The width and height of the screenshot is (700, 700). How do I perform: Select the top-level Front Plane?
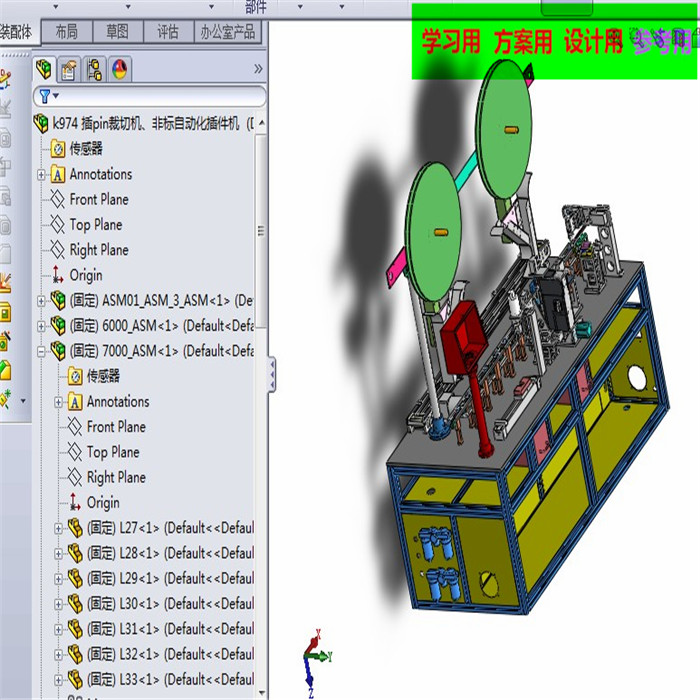99,199
